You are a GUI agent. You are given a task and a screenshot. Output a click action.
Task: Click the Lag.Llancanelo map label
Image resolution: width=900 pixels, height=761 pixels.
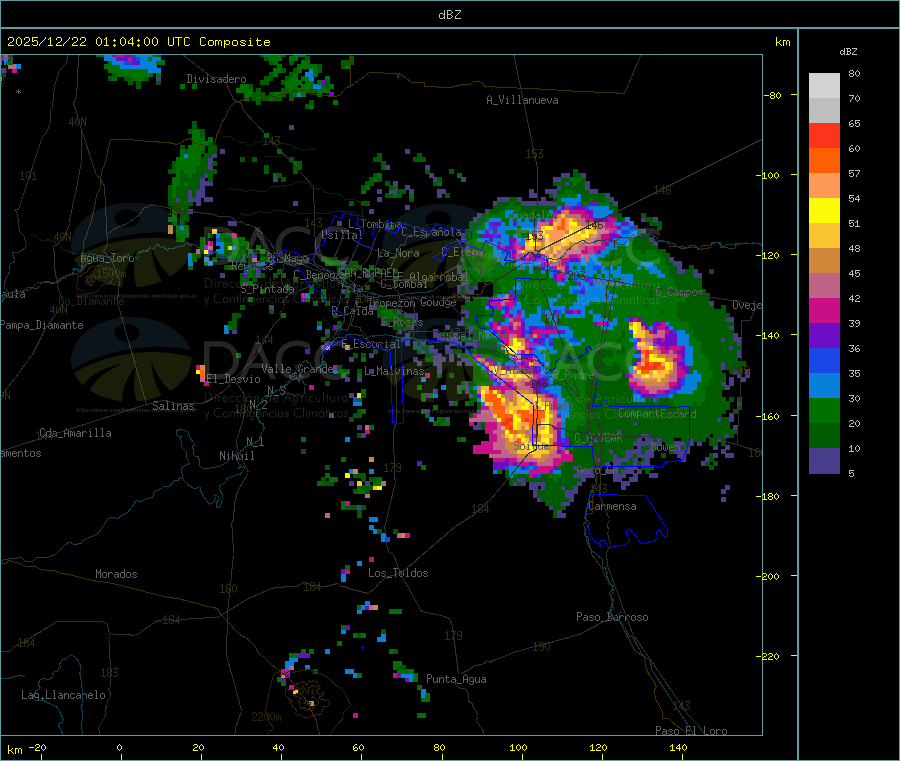pyautogui.click(x=64, y=695)
